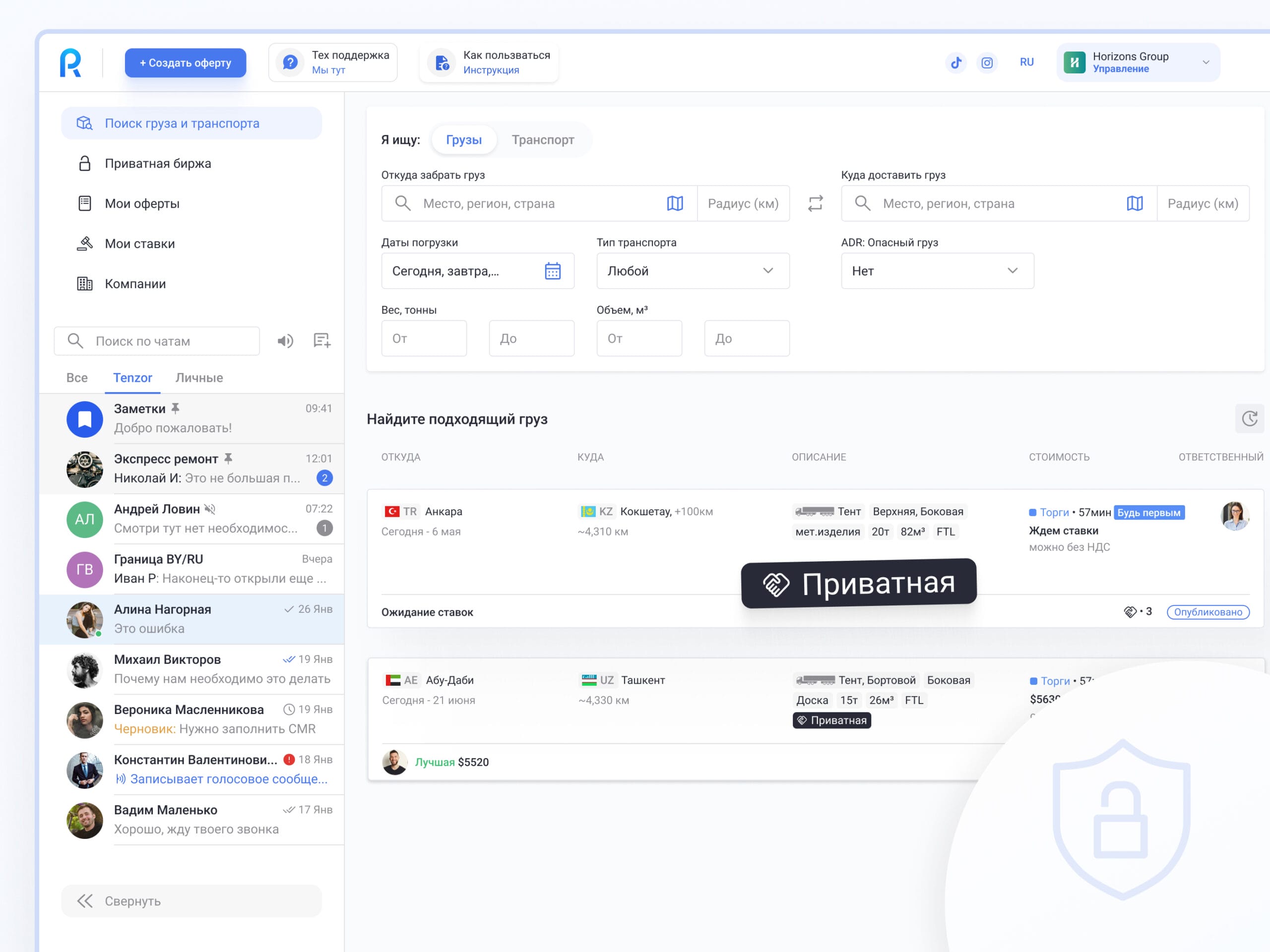Open TikTok social icon in header
Viewport: 1270px width, 952px height.
point(956,62)
